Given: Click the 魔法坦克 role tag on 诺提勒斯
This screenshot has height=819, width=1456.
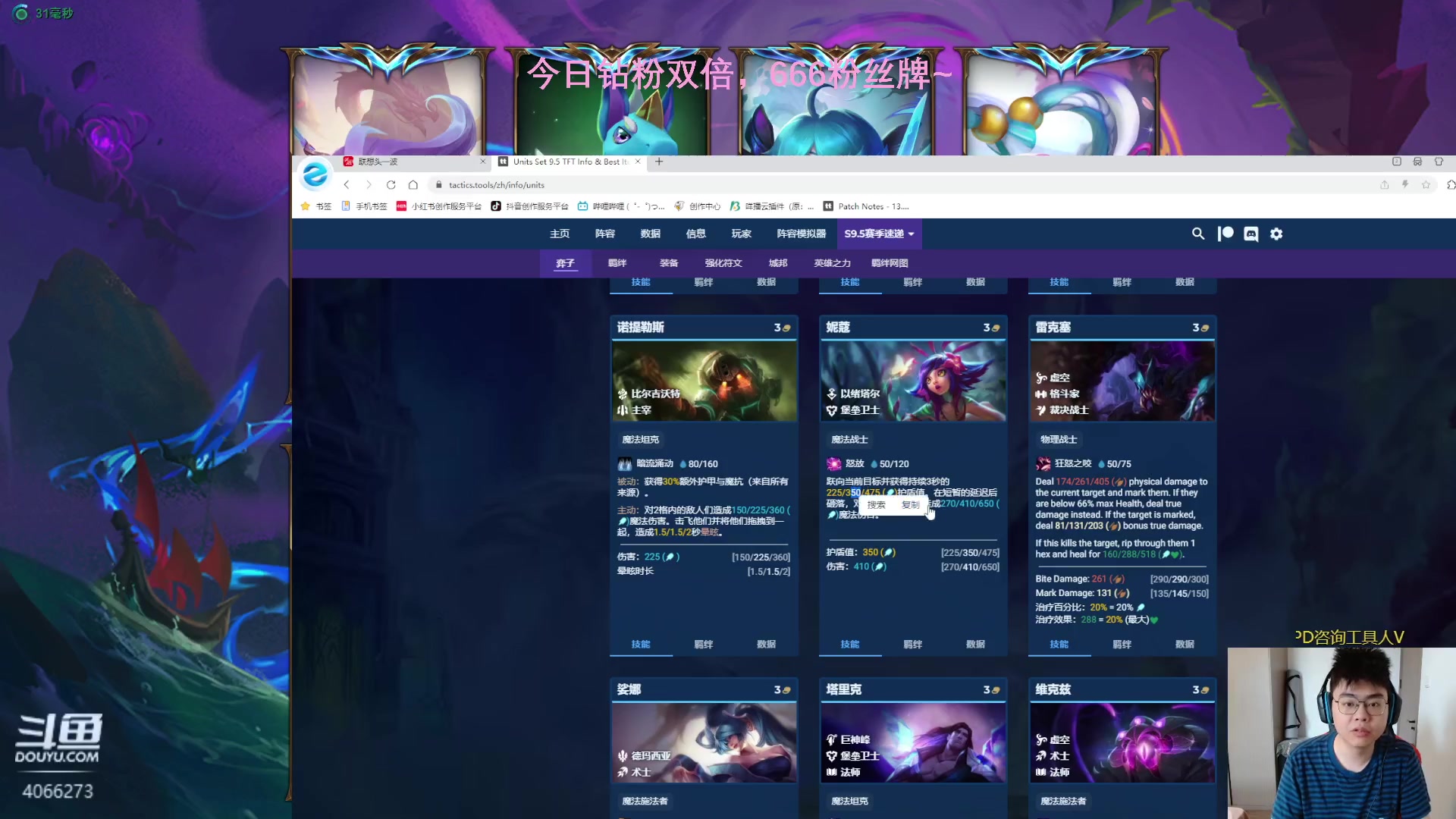Looking at the screenshot, I should tap(641, 440).
